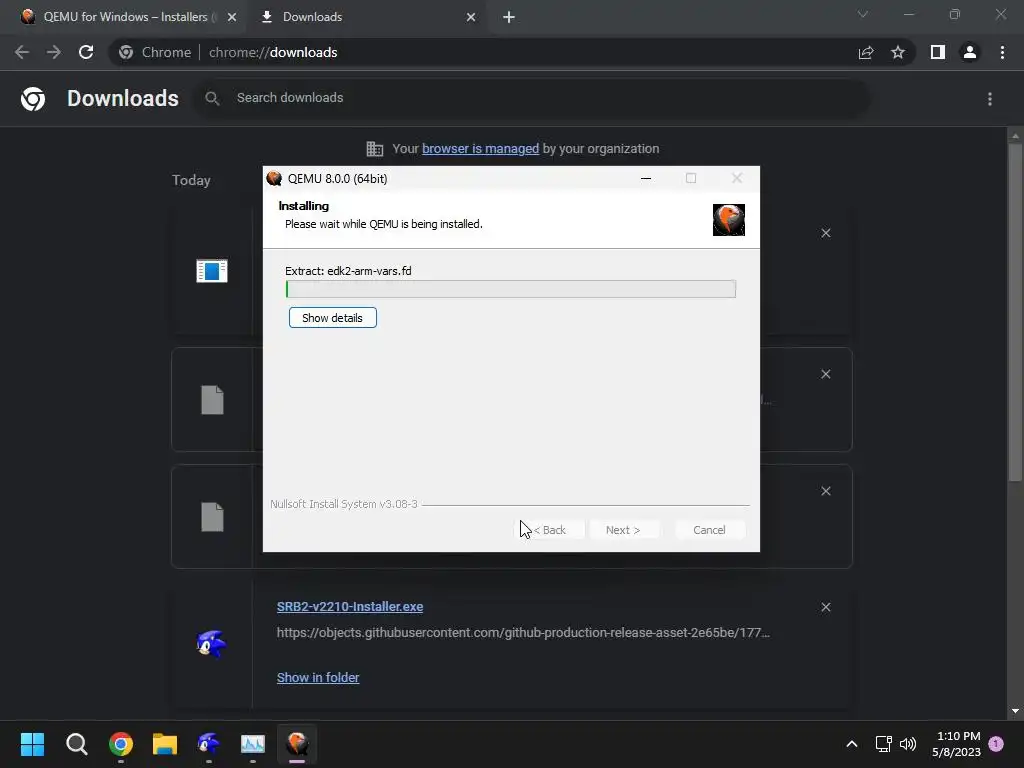This screenshot has width=1024, height=768.
Task: Open notification center badge
Action: point(996,743)
